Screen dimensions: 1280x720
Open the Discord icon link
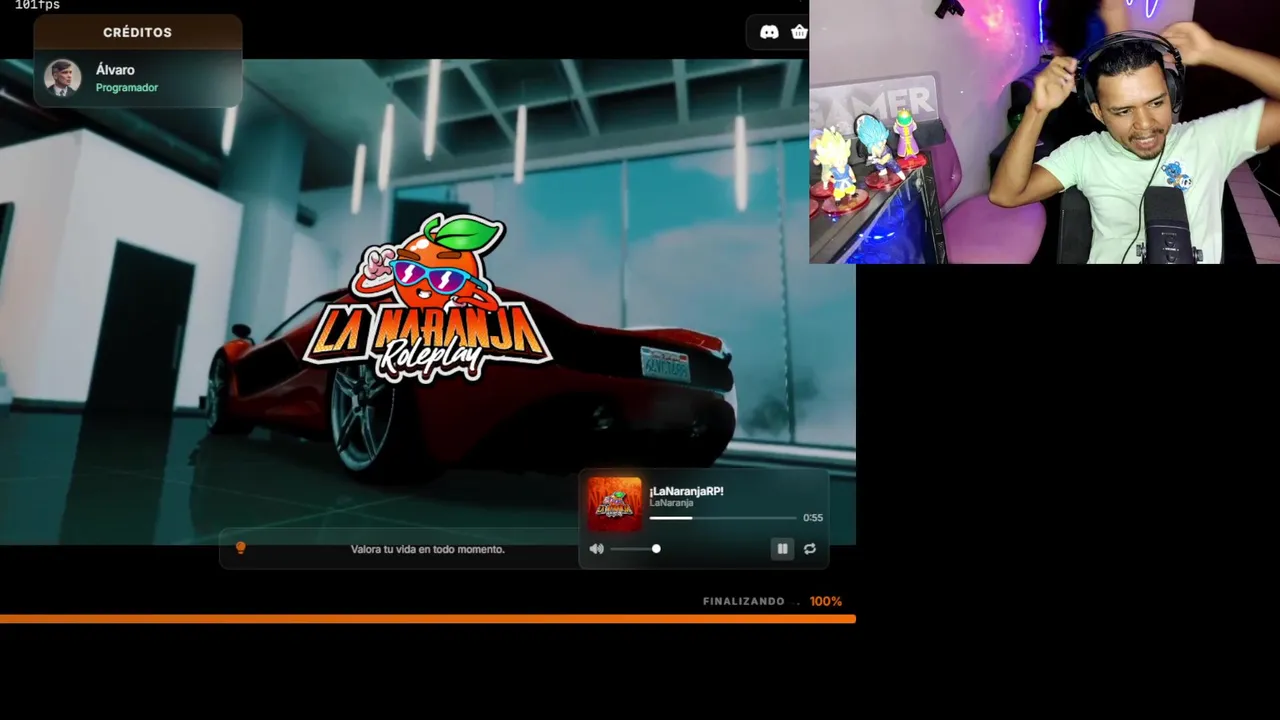[x=769, y=32]
